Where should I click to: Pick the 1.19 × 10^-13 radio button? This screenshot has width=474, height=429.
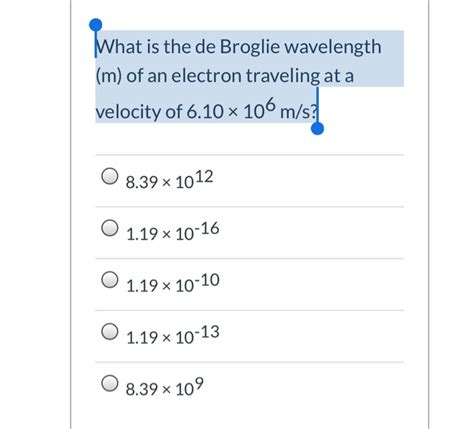pos(110,331)
